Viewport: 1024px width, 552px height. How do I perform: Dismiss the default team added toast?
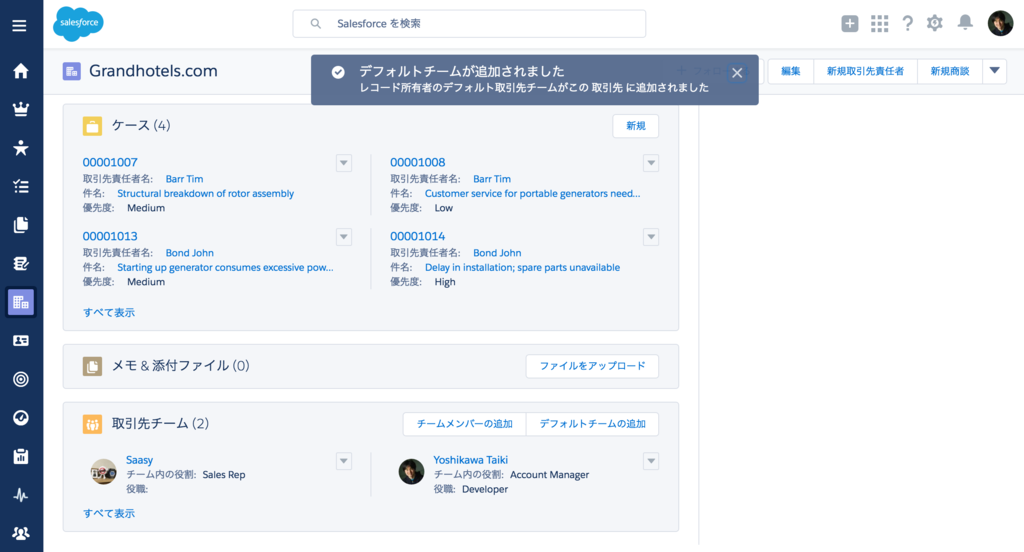737,73
